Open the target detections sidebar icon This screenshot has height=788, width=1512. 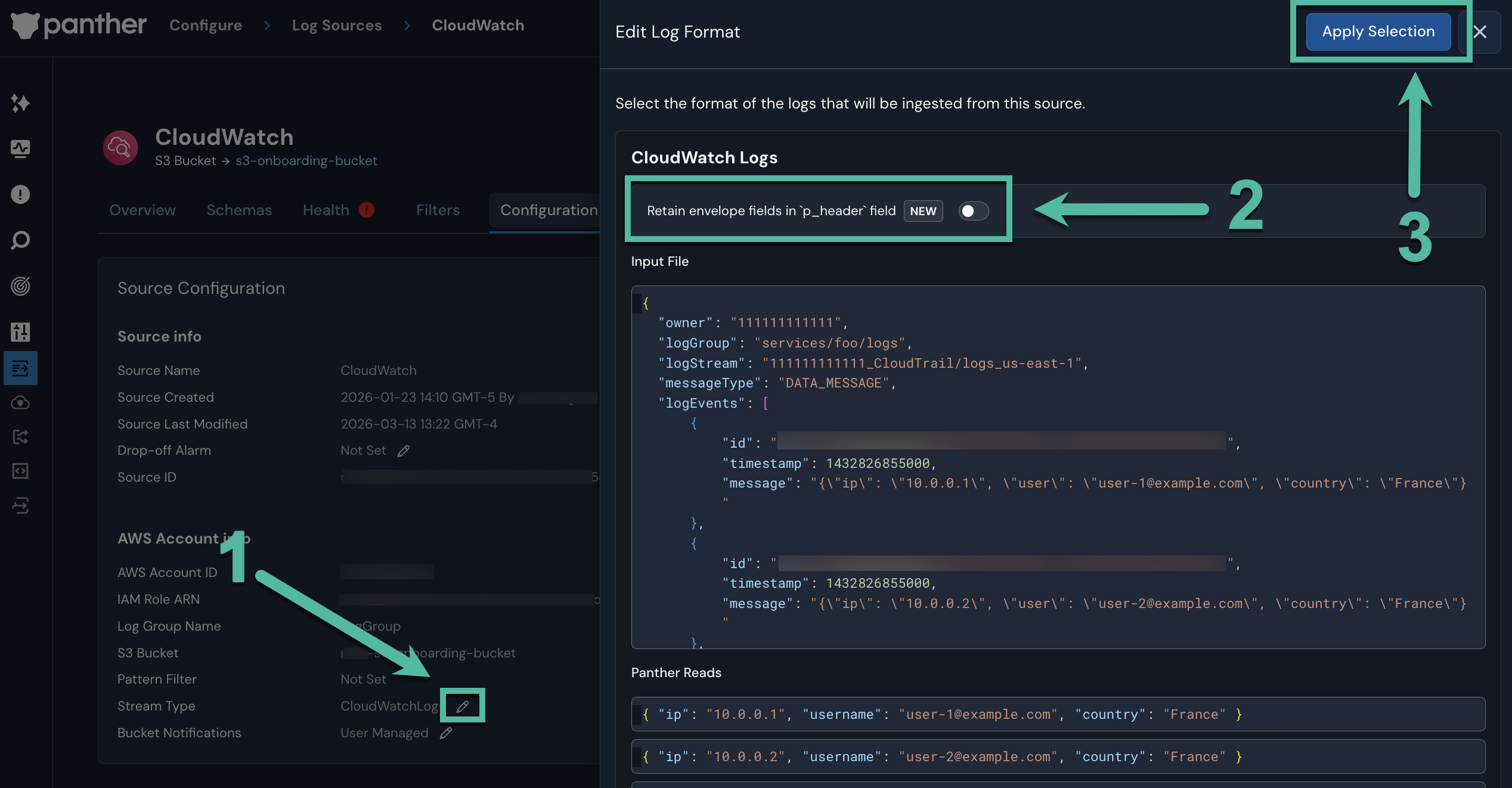coord(20,286)
